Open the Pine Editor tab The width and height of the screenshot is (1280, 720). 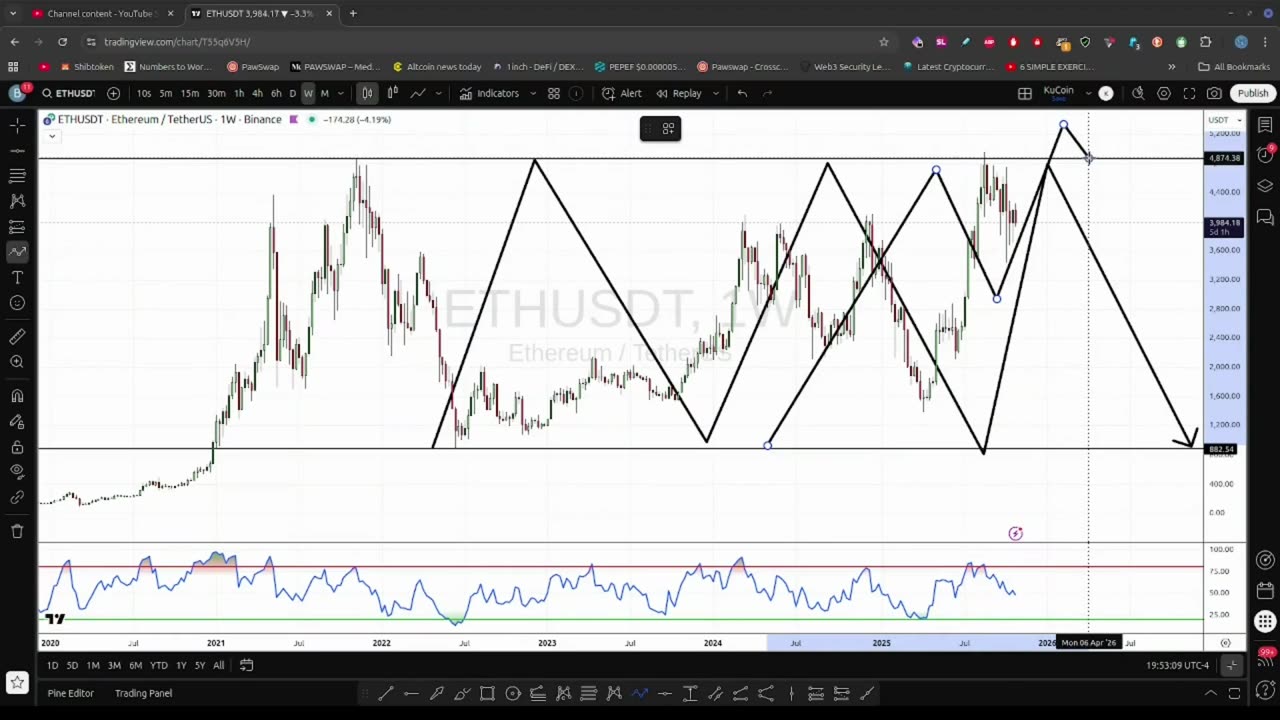(x=70, y=693)
